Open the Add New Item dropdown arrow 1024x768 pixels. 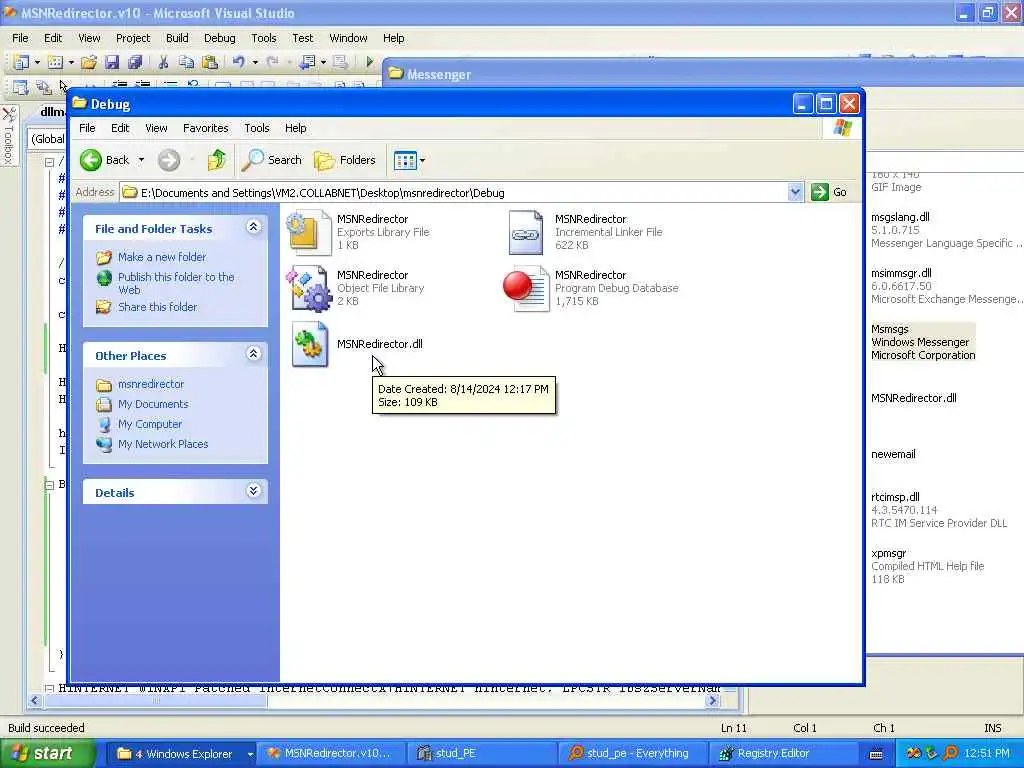pos(71,62)
